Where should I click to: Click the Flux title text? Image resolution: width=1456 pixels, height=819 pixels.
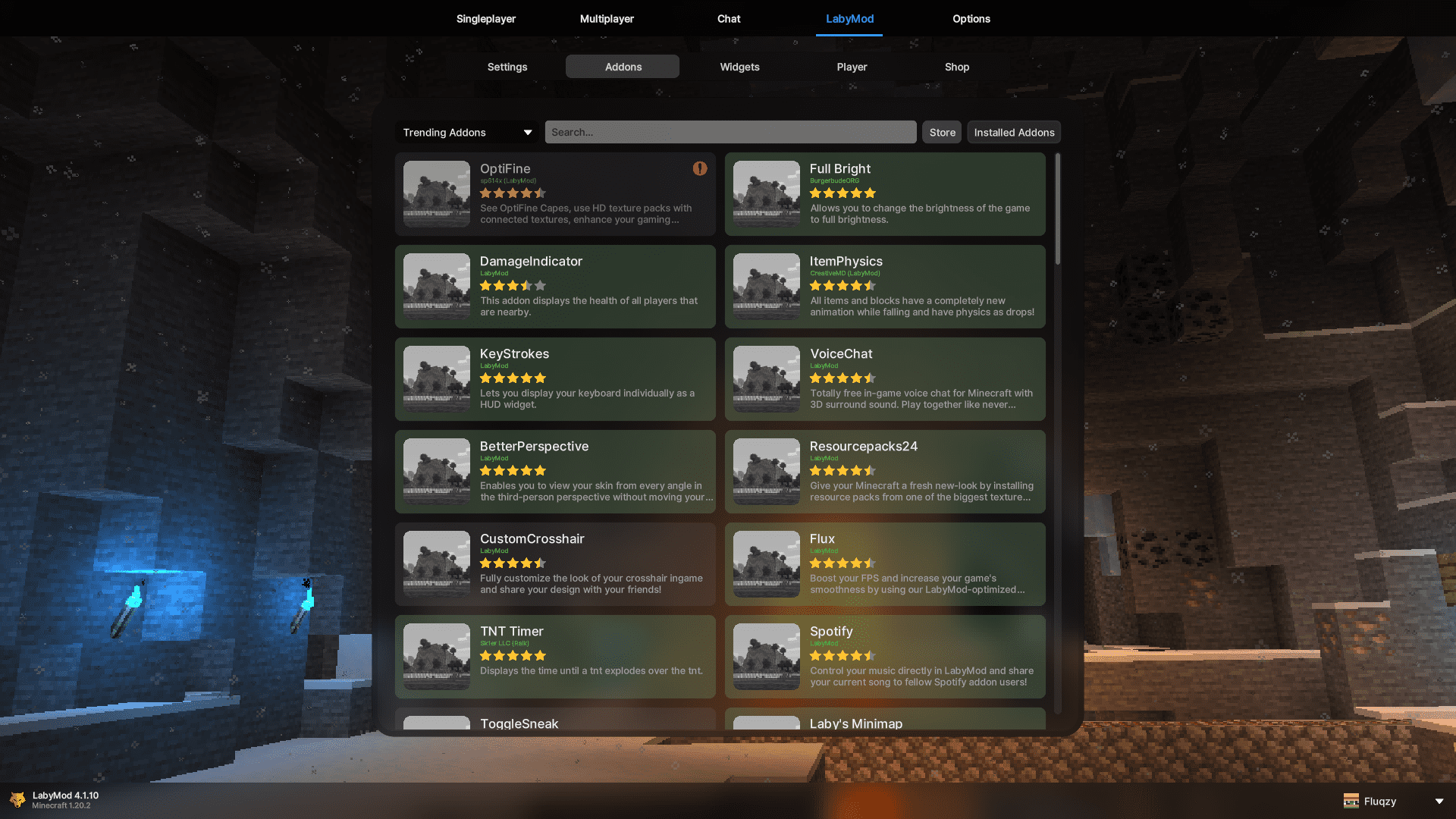pyautogui.click(x=822, y=538)
